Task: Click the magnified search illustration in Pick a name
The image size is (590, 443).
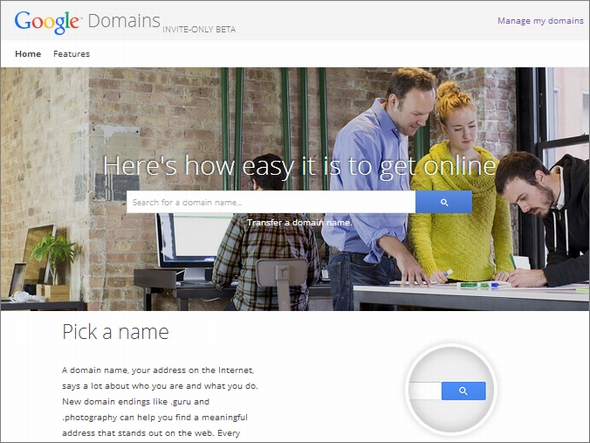Action: tap(451, 390)
